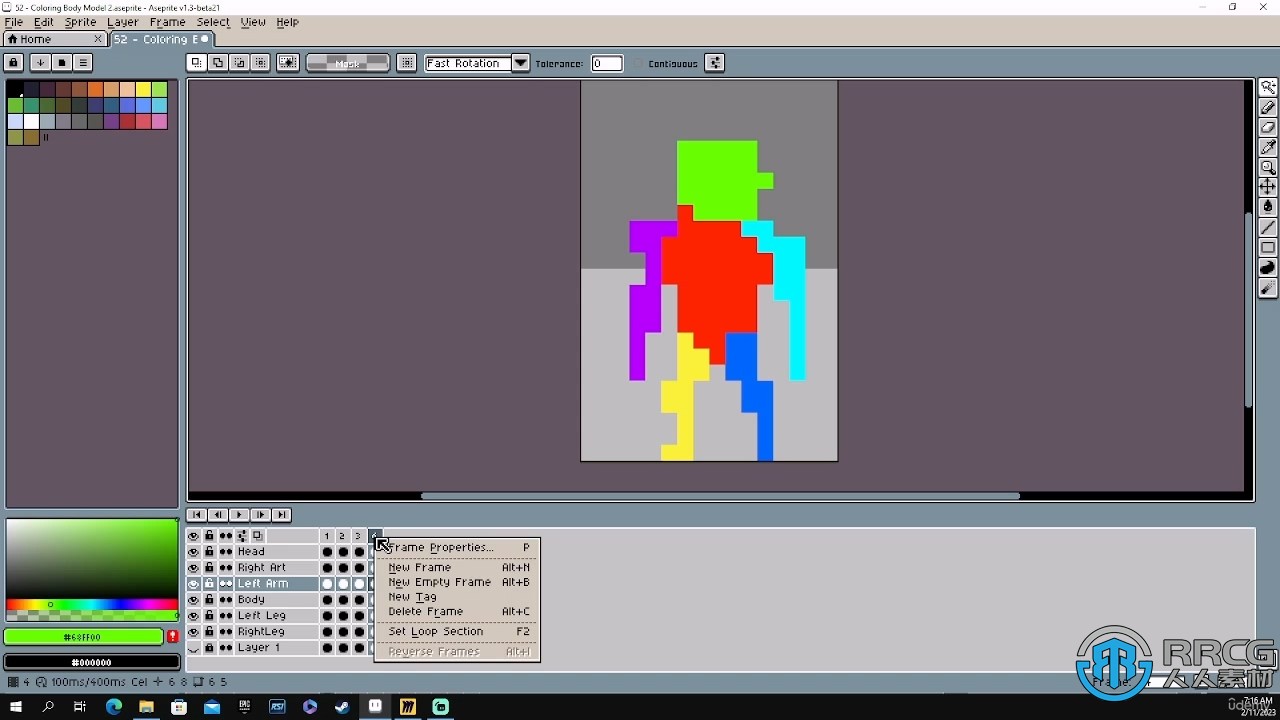
Task: Open the File menu
Action: [14, 22]
